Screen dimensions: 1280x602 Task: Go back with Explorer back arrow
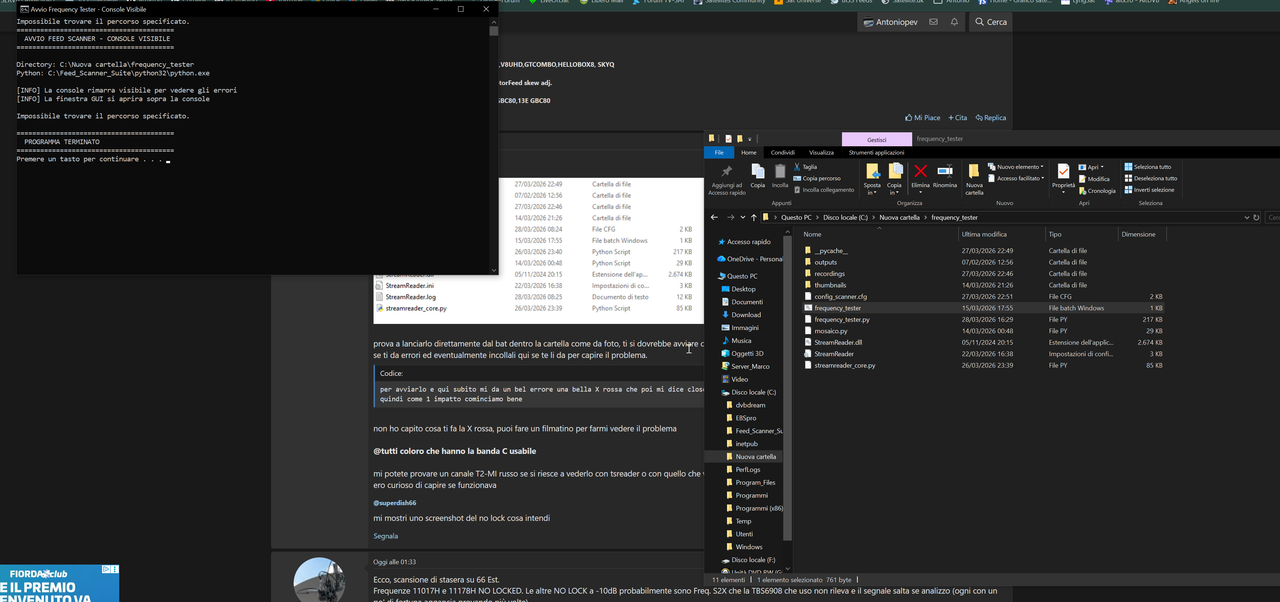714,217
